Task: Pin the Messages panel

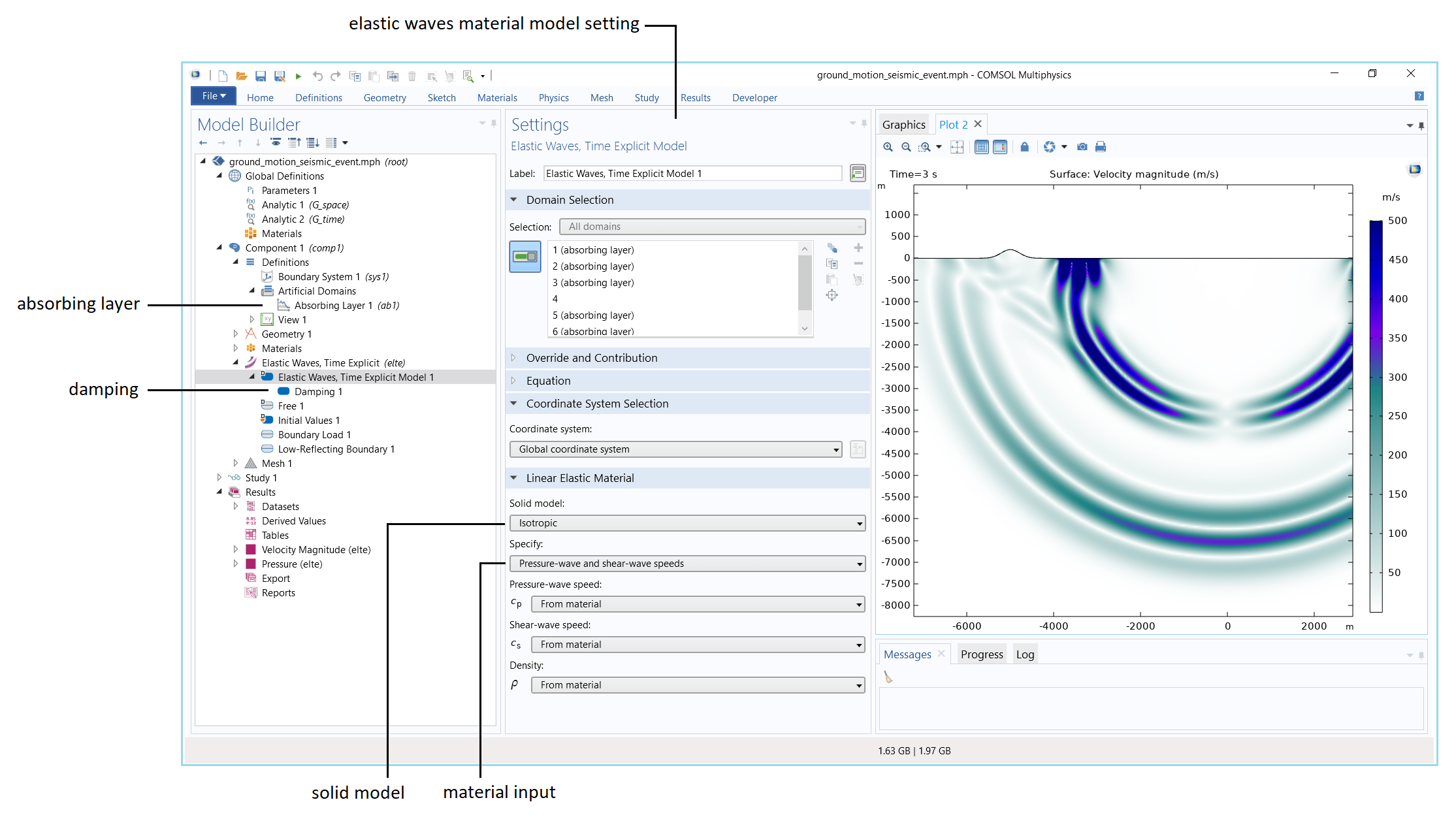Action: point(1421,654)
